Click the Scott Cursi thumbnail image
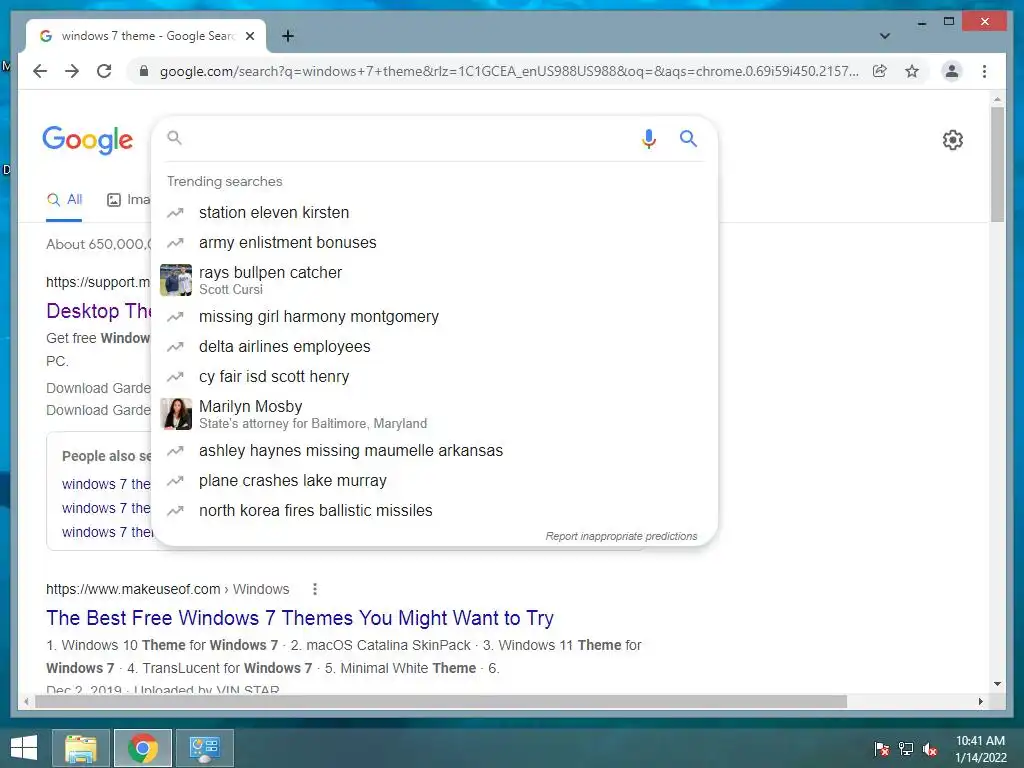The height and width of the screenshot is (768, 1024). click(x=176, y=280)
